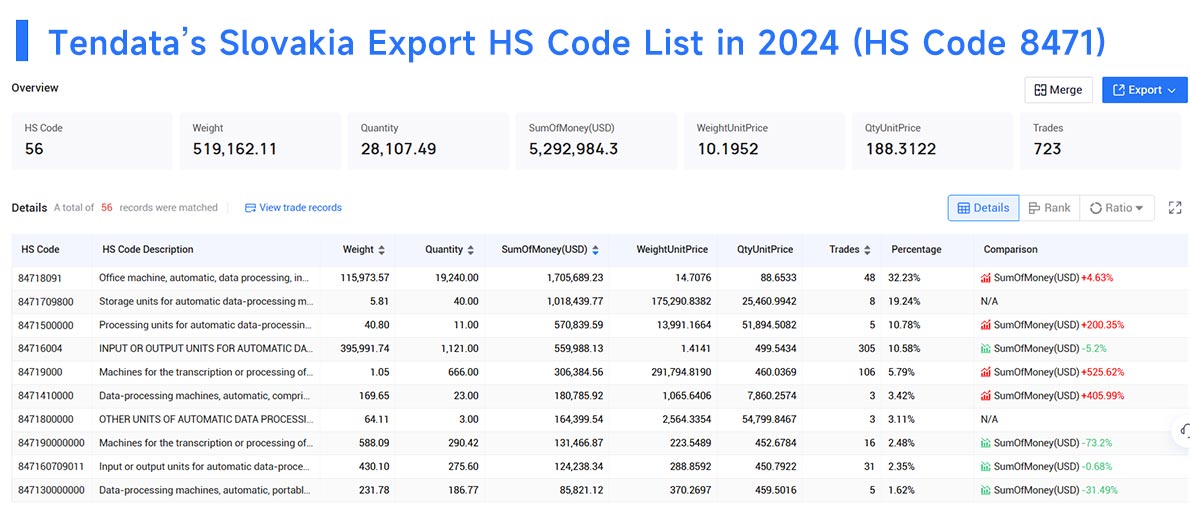Click 'Processing units for automatic data-processing' description
The width and height of the screenshot is (1190, 508).
pos(205,325)
